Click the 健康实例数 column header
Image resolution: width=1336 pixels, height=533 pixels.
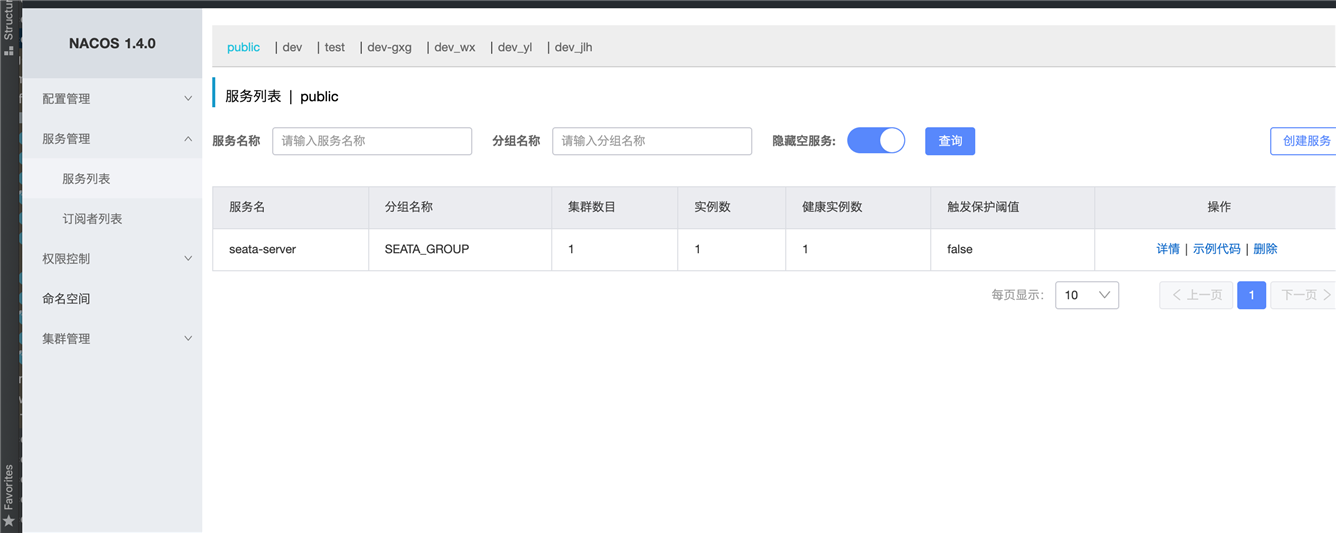(x=858, y=207)
